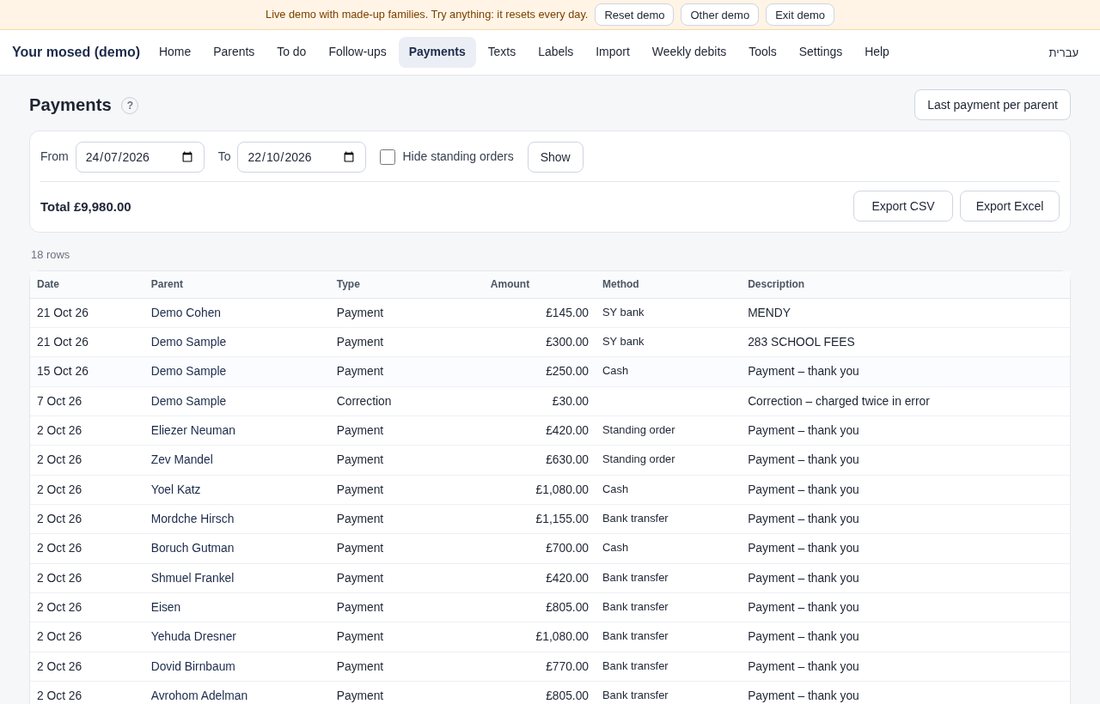Click the Date column header
1100x704 pixels.
tap(48, 284)
